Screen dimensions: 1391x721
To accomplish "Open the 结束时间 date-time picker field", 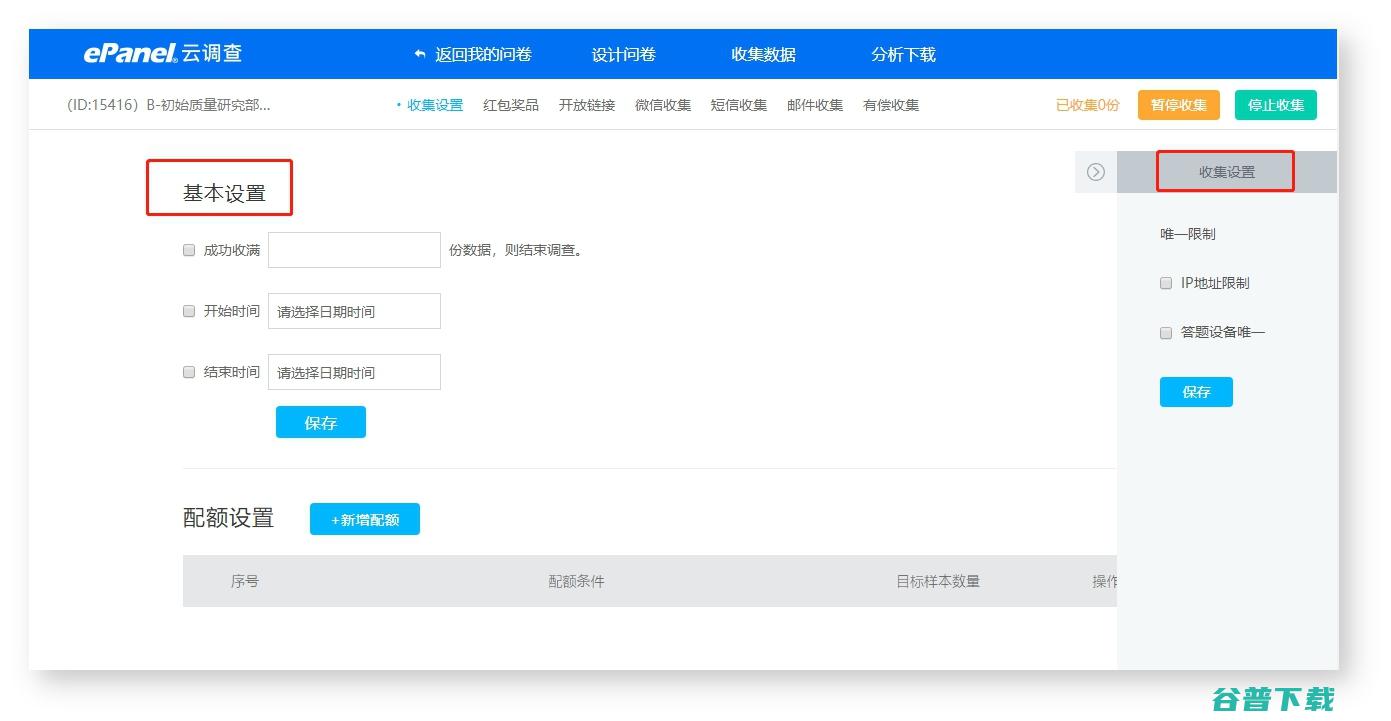I will click(354, 372).
